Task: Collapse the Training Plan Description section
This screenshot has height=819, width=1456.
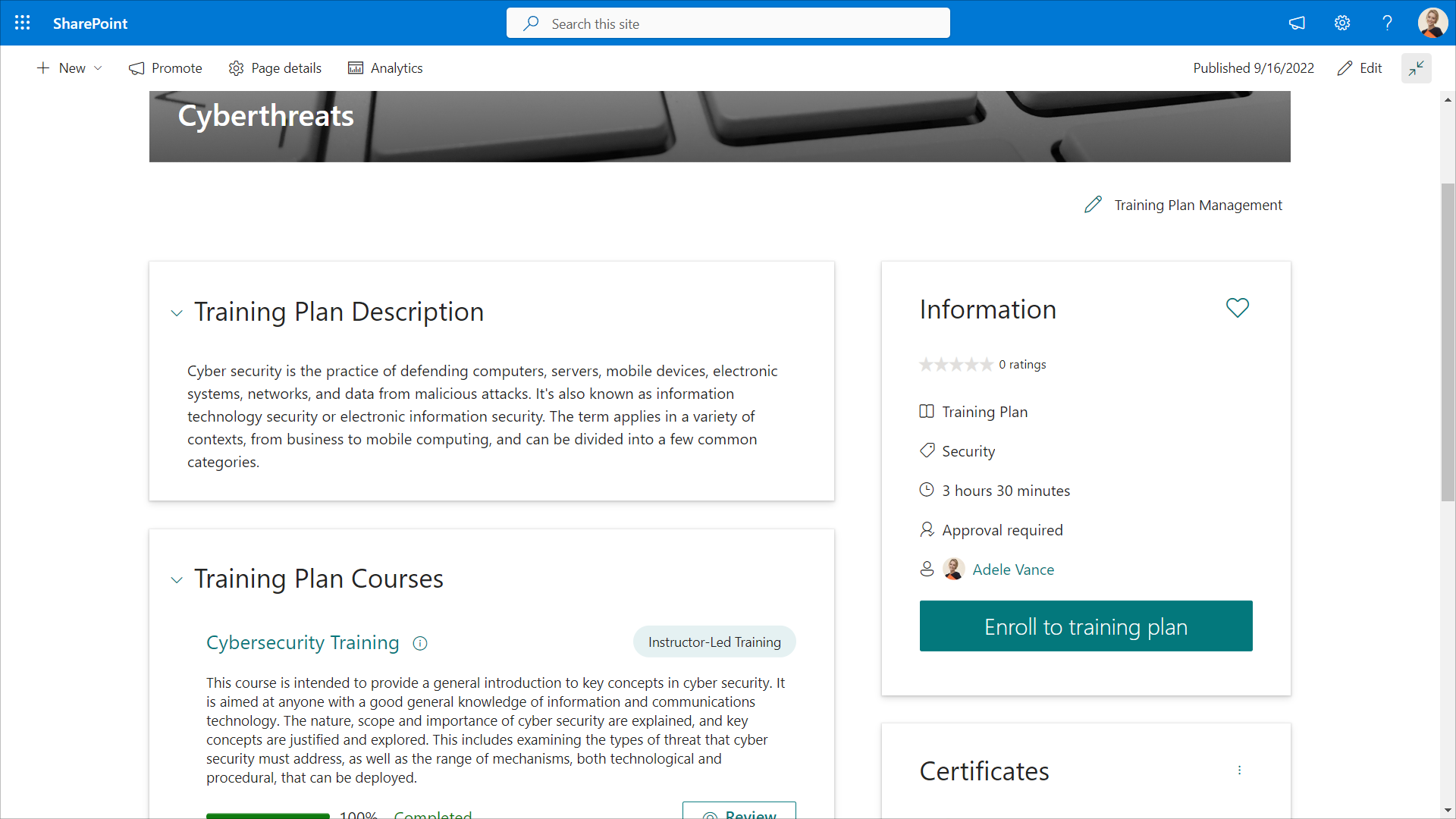Action: tap(177, 312)
